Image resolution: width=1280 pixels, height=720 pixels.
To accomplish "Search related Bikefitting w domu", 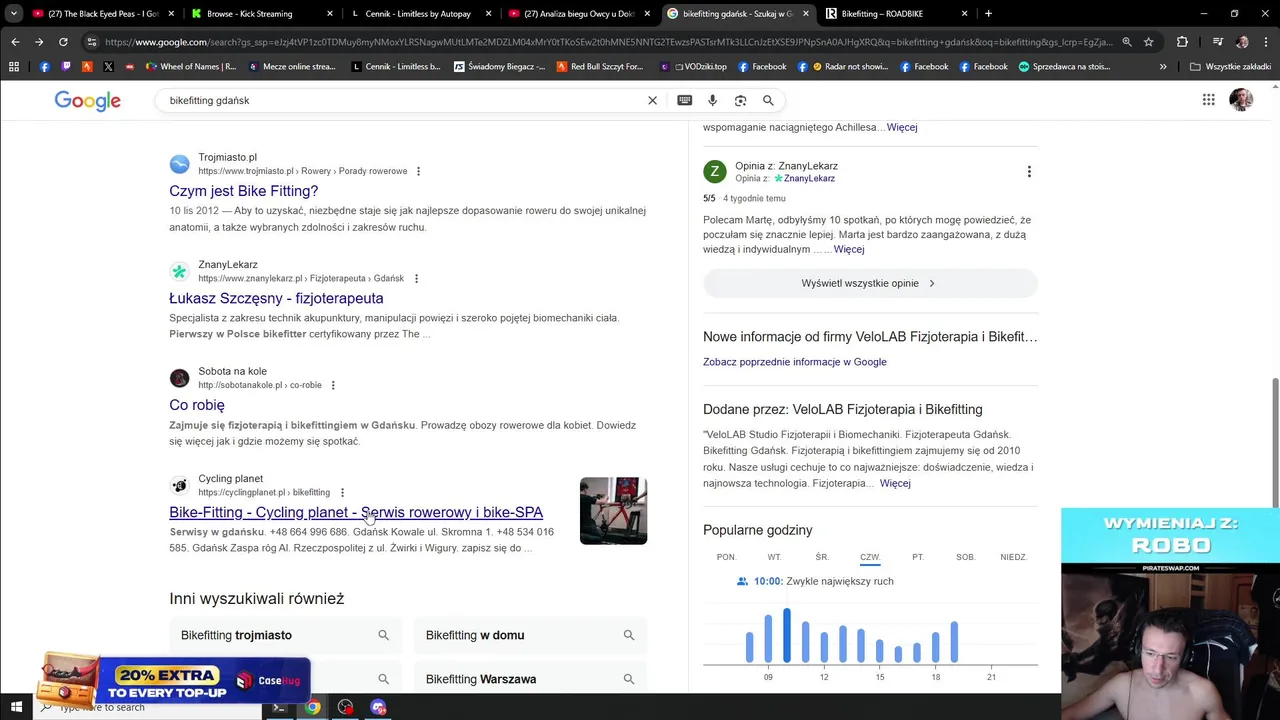I will (530, 635).
